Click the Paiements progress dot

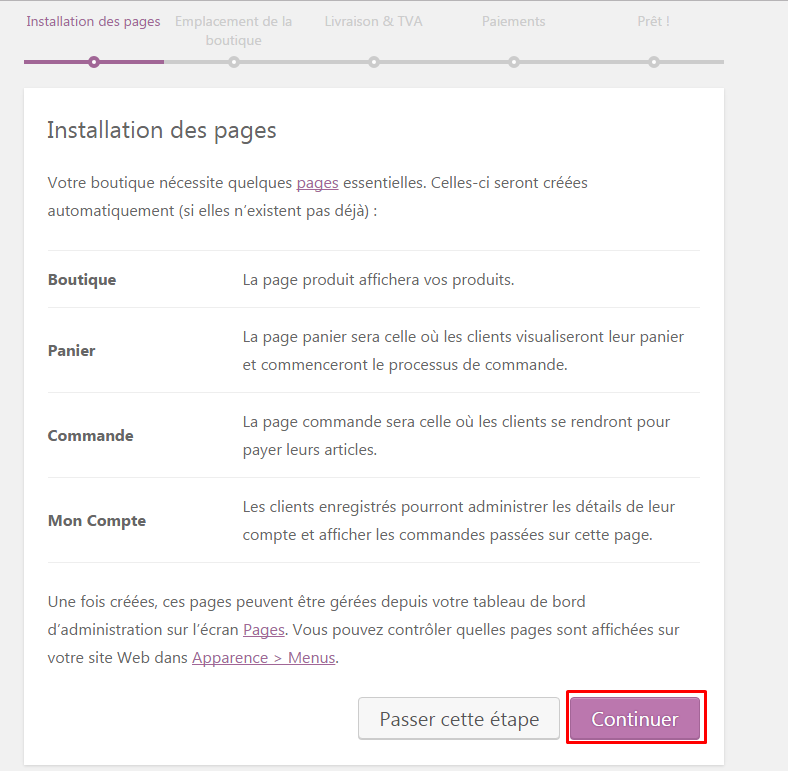click(x=514, y=62)
